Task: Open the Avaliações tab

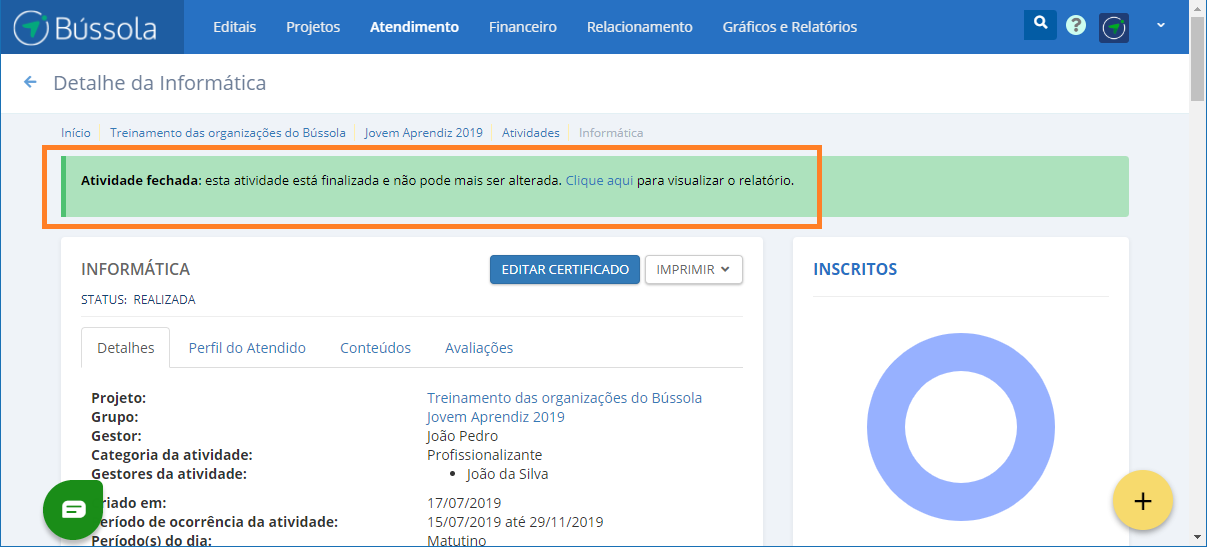Action: (x=478, y=348)
